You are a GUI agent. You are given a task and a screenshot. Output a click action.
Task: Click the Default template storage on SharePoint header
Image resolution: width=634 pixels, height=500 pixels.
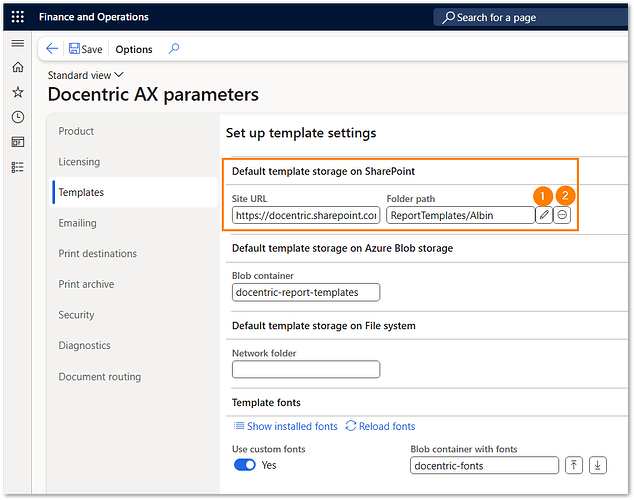coord(323,171)
